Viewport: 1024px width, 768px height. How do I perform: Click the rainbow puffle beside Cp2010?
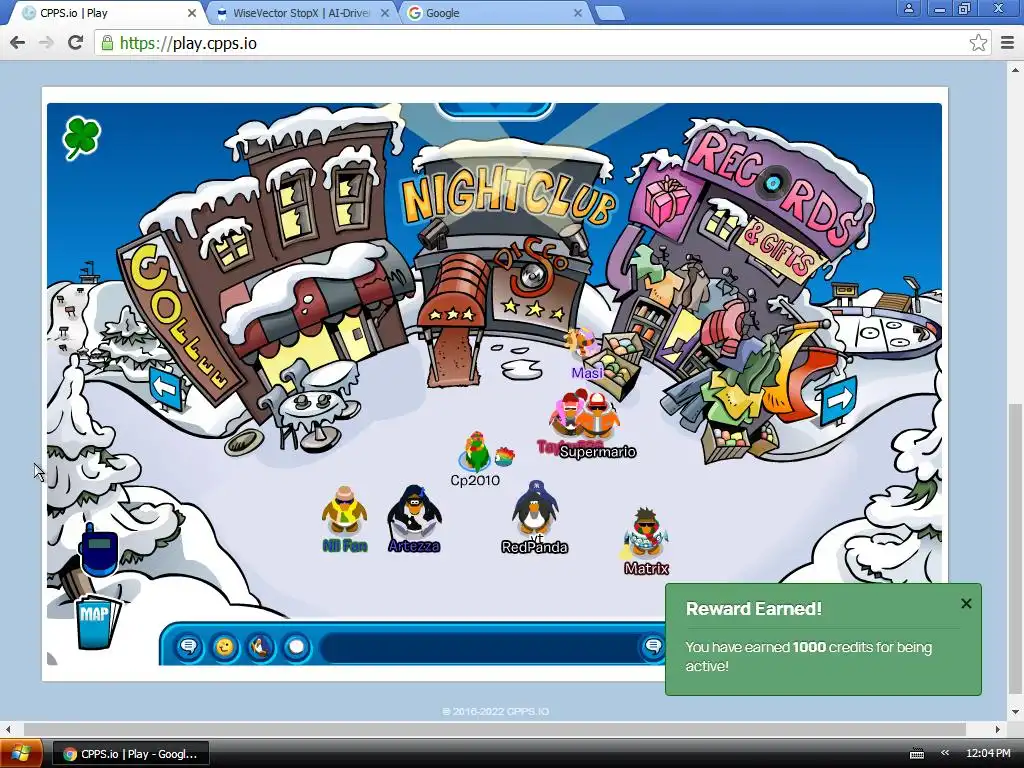click(x=504, y=456)
